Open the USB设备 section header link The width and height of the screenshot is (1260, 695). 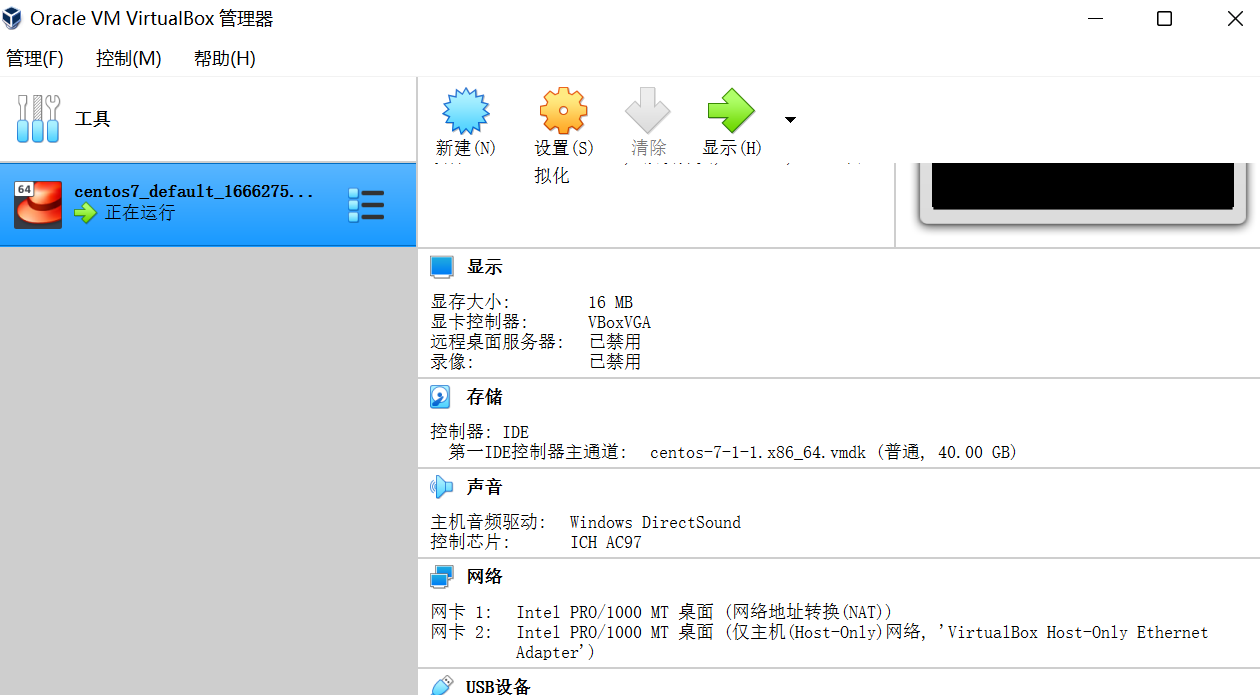(x=498, y=687)
